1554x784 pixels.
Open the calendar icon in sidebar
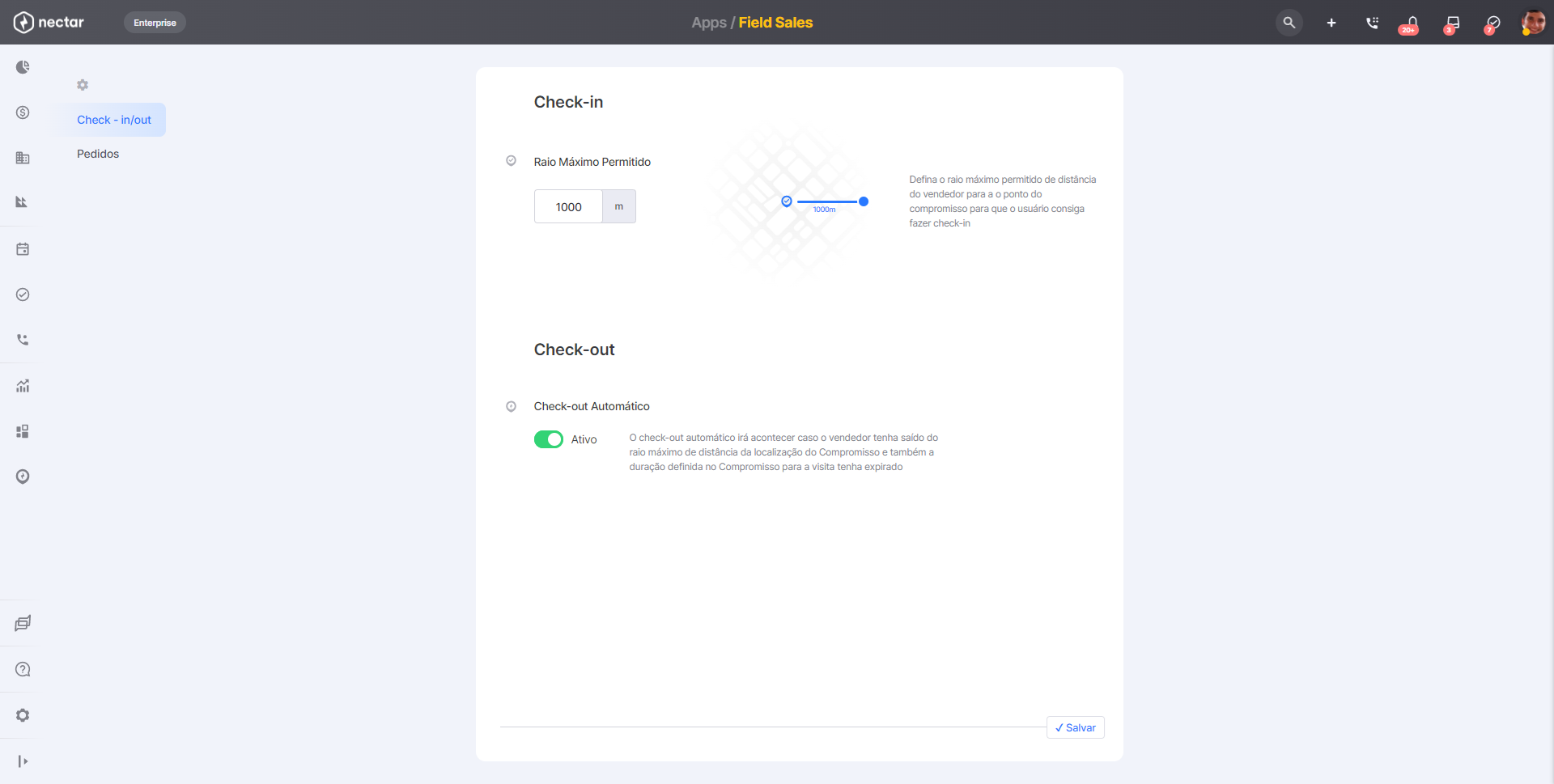[x=23, y=249]
